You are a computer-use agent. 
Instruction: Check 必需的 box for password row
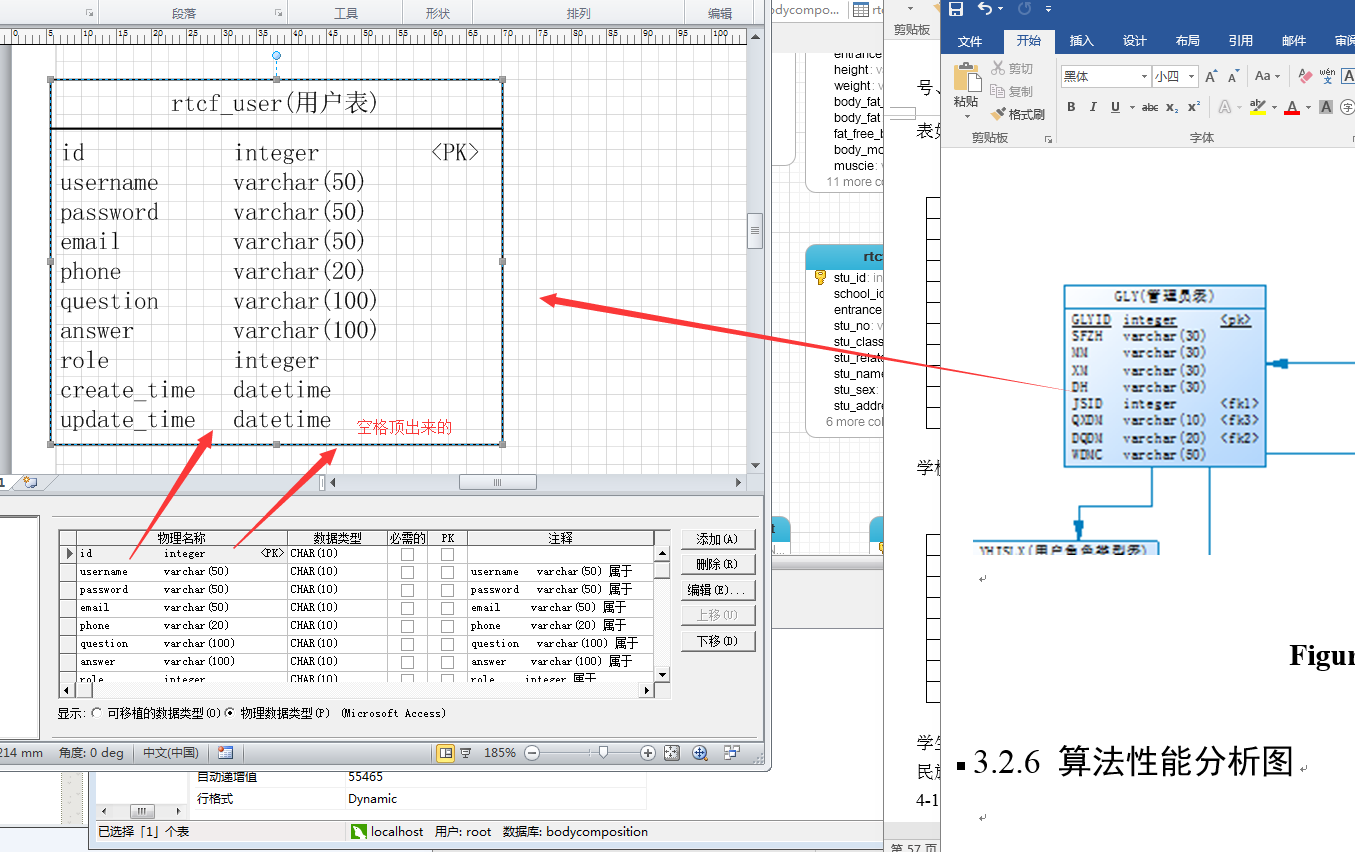(407, 590)
